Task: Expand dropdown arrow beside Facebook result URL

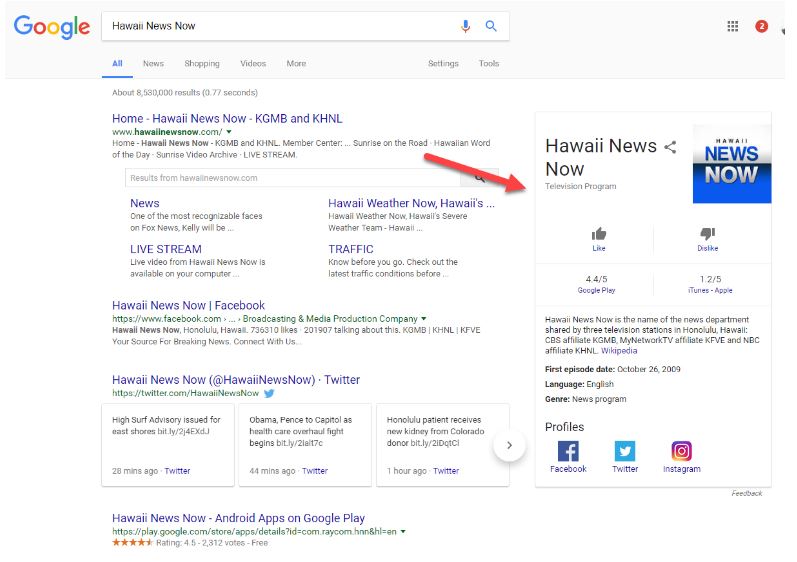Action: [424, 319]
